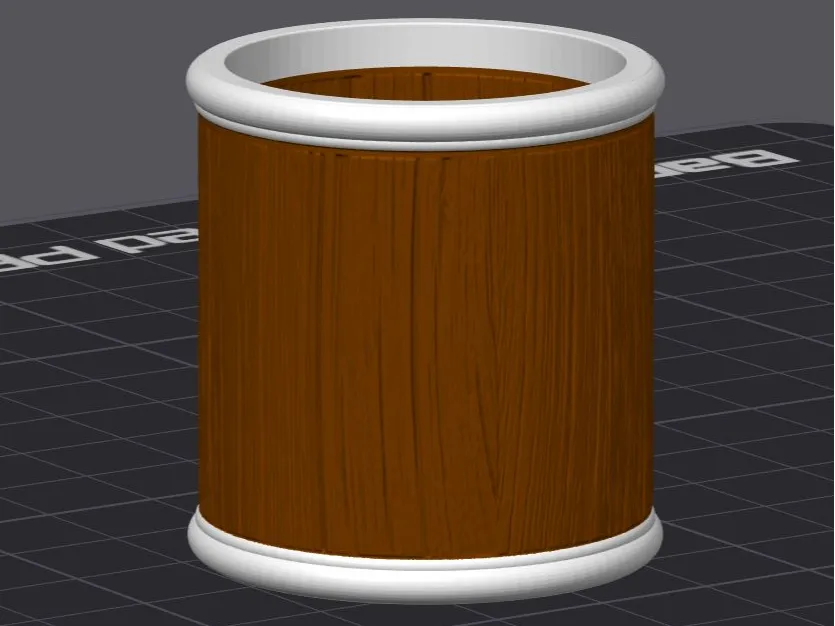Click the wood inner wall inside the opening

coord(426,85)
